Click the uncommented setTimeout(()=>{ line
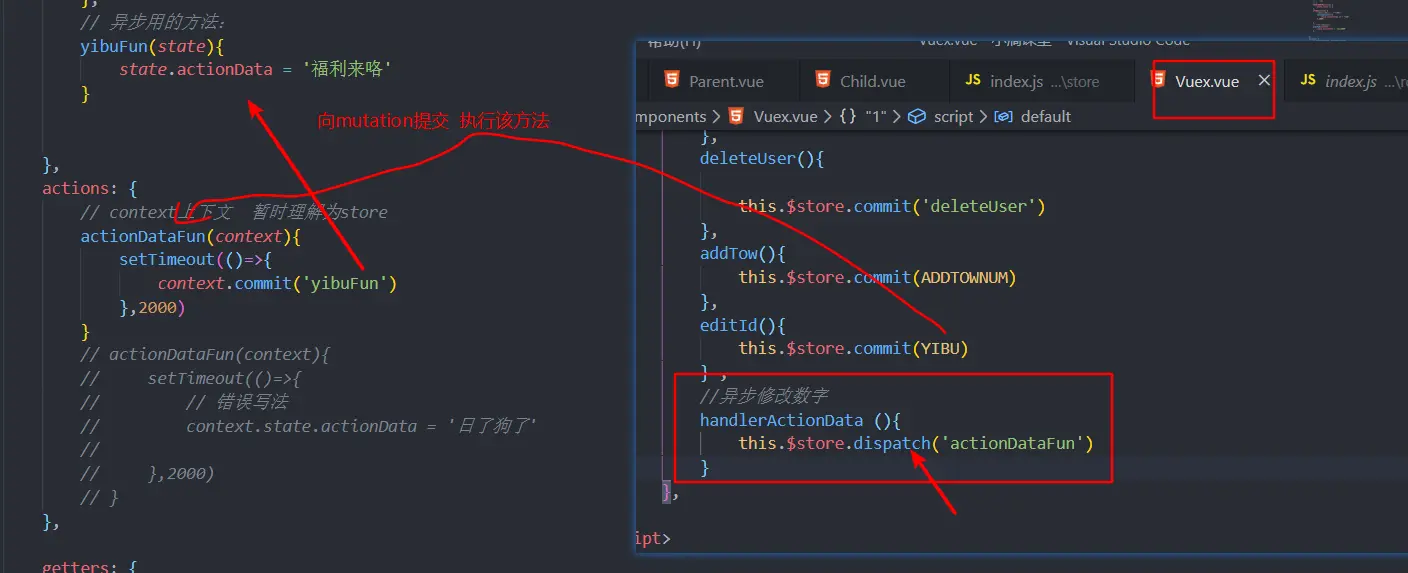This screenshot has height=573, width=1408. click(x=195, y=259)
